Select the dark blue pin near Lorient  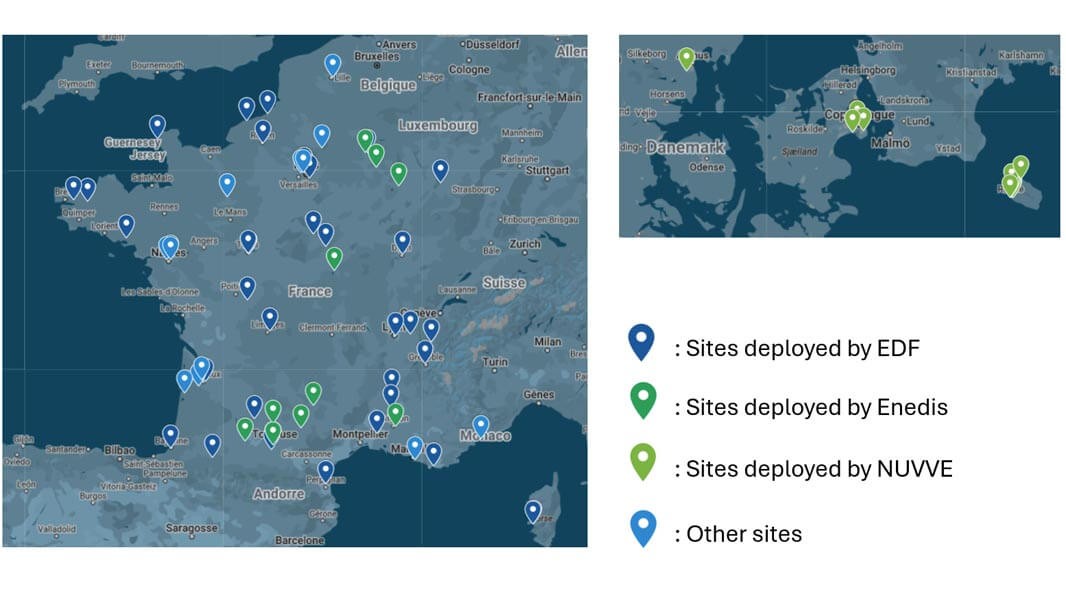tap(126, 225)
